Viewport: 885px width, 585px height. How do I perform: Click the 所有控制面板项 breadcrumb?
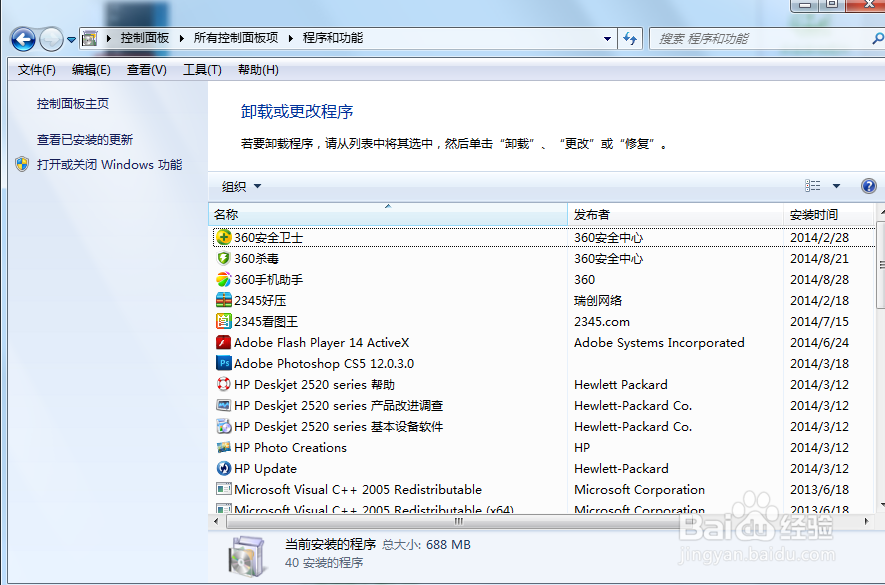tap(236, 38)
